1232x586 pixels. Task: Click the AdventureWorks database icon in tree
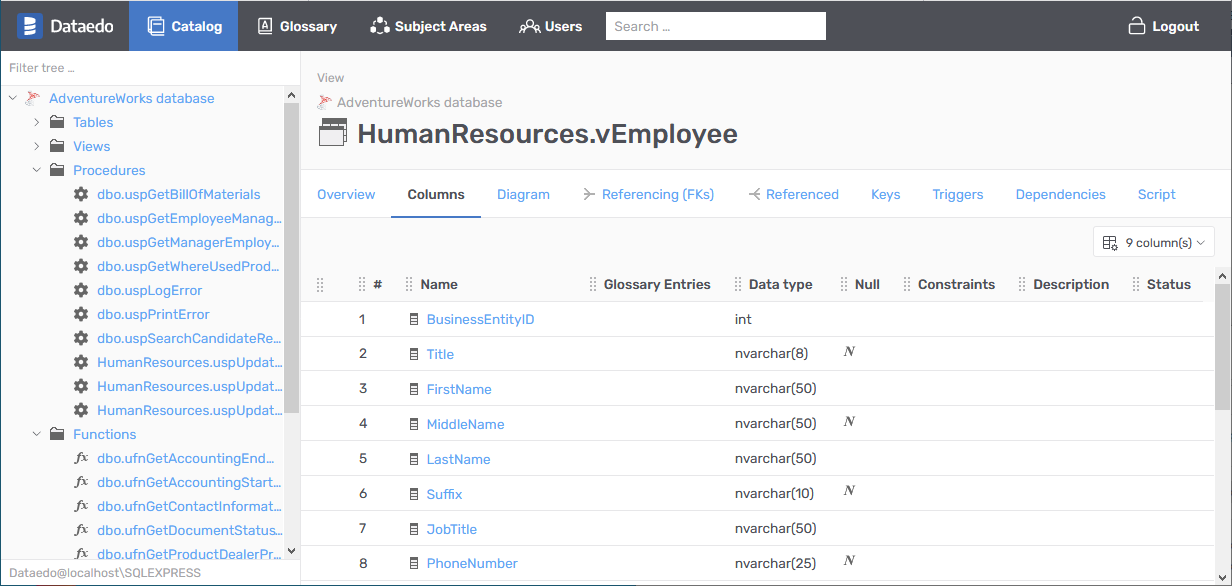pyautogui.click(x=33, y=98)
